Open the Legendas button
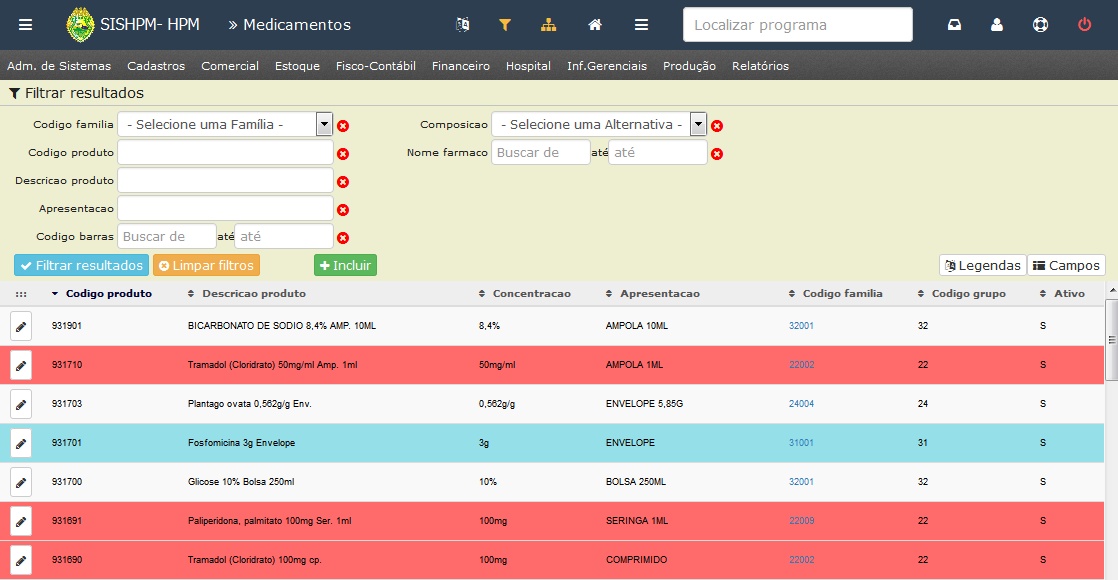The height and width of the screenshot is (580, 1118). [x=983, y=265]
